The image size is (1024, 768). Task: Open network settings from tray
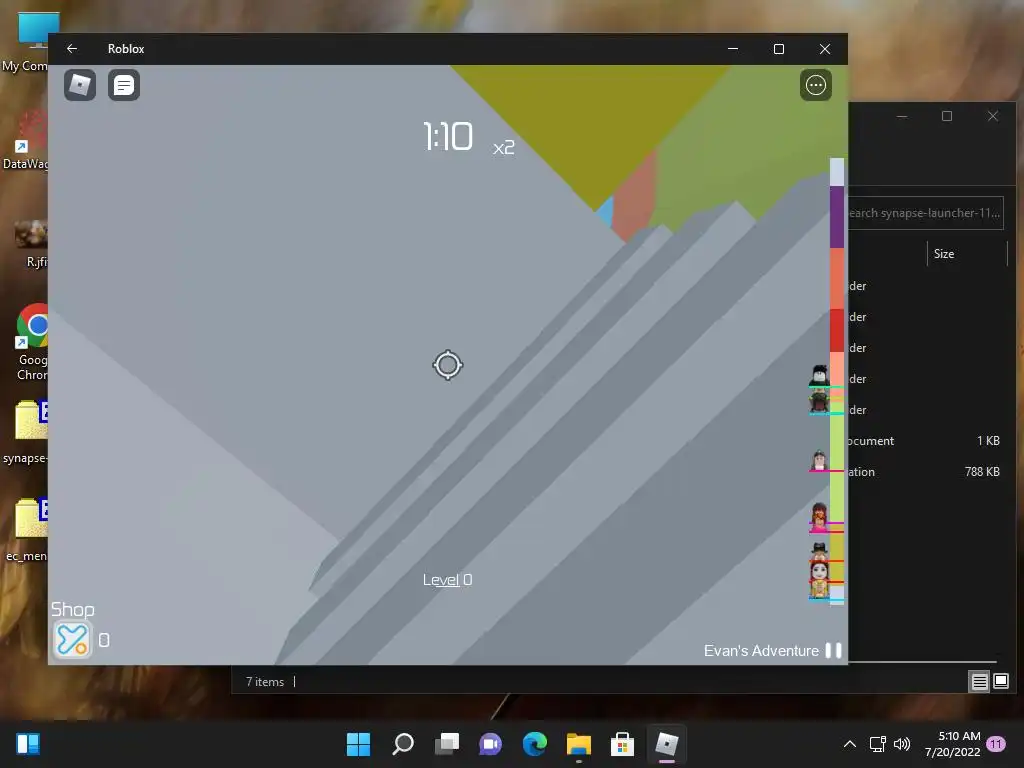pyautogui.click(x=878, y=744)
